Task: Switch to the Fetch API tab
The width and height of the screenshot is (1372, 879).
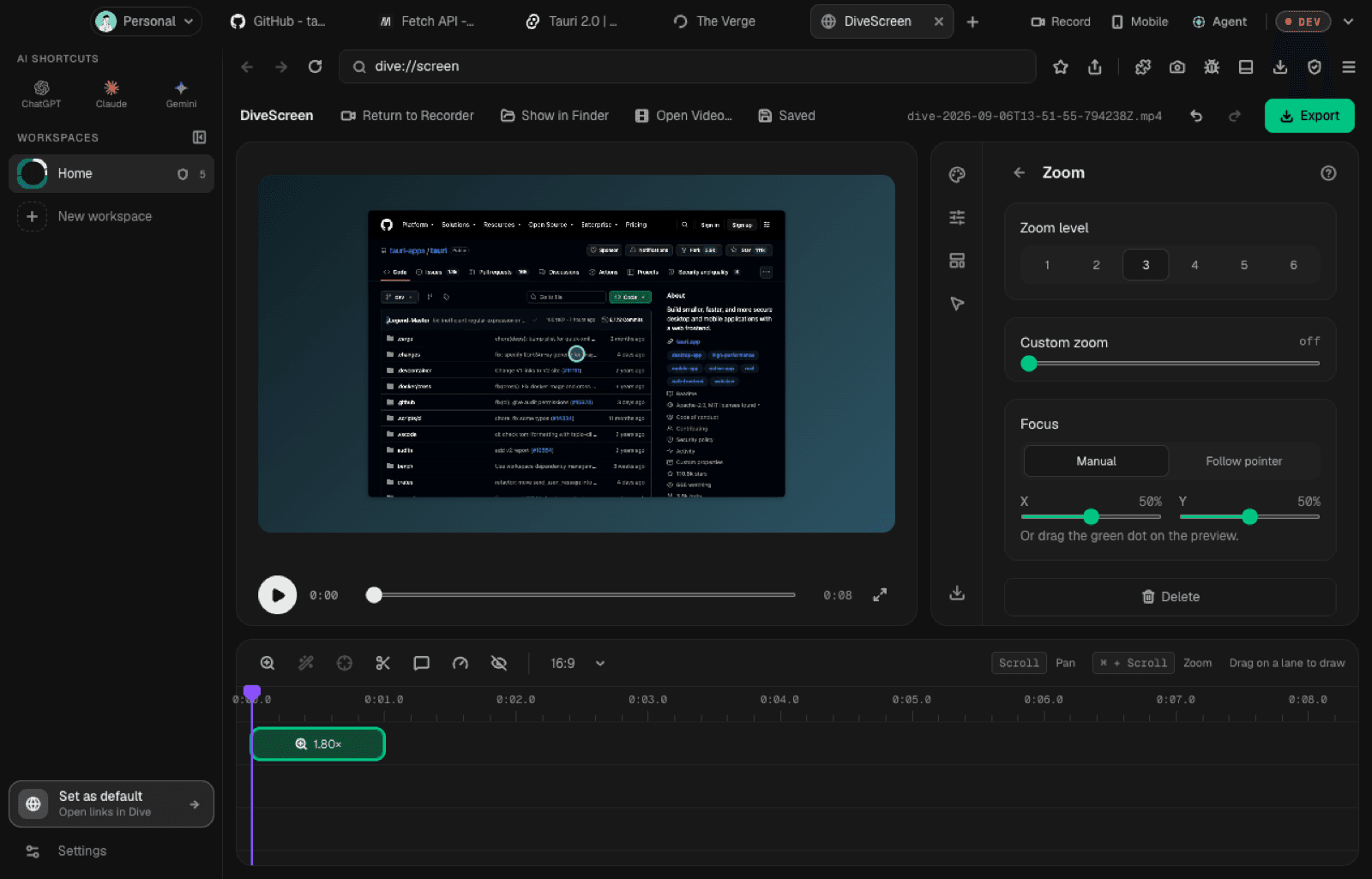Action: (428, 21)
